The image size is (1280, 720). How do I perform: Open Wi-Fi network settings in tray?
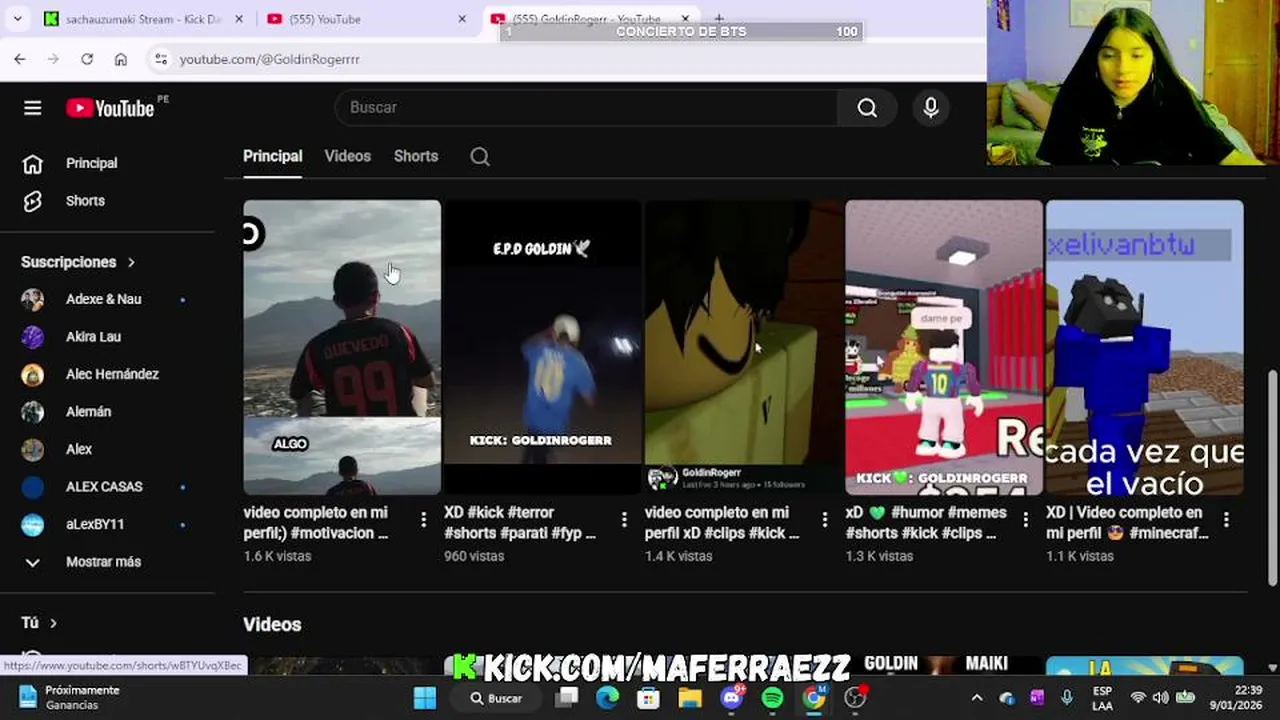pyautogui.click(x=1138, y=698)
